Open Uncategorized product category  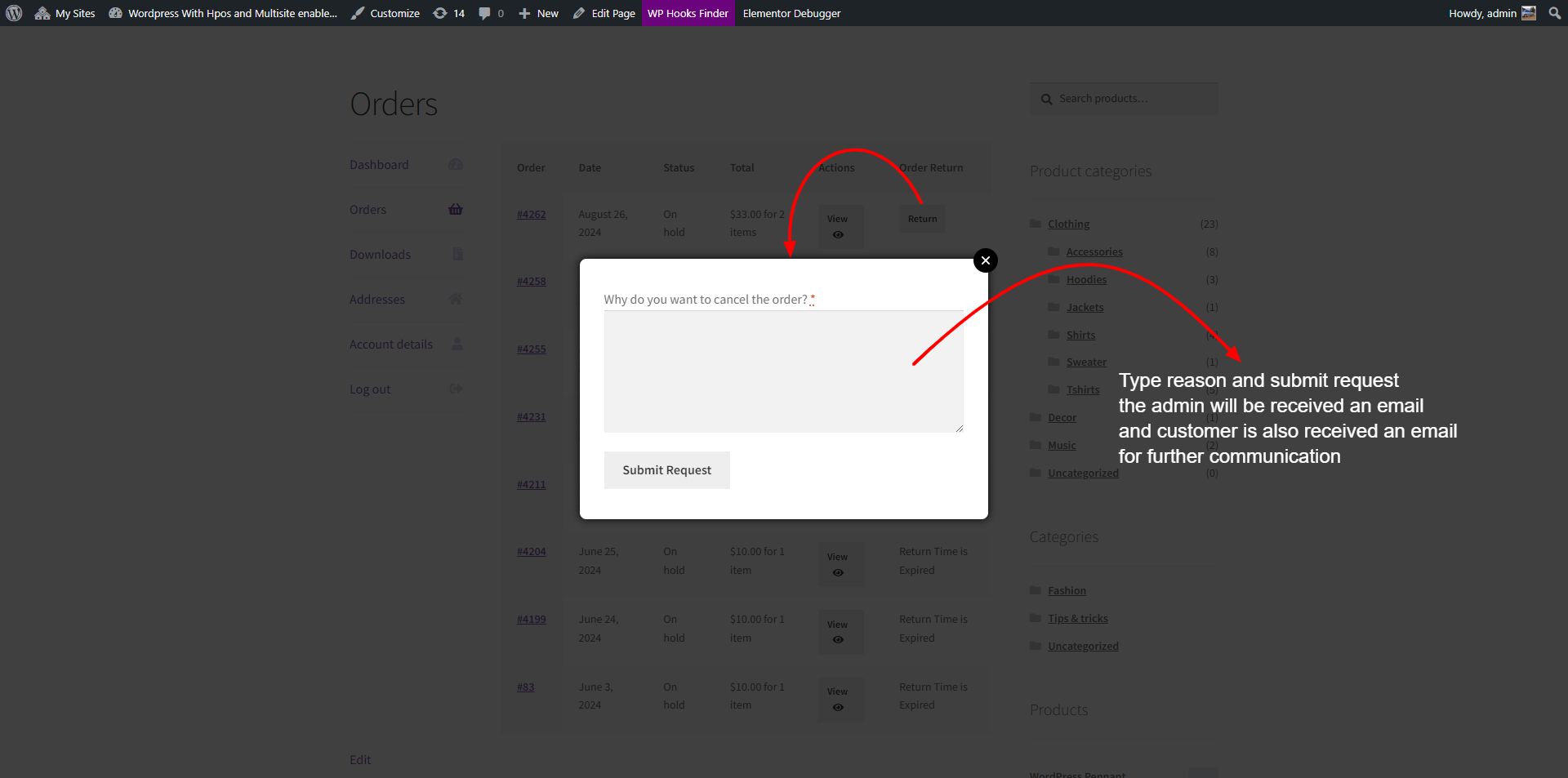pos(1083,473)
